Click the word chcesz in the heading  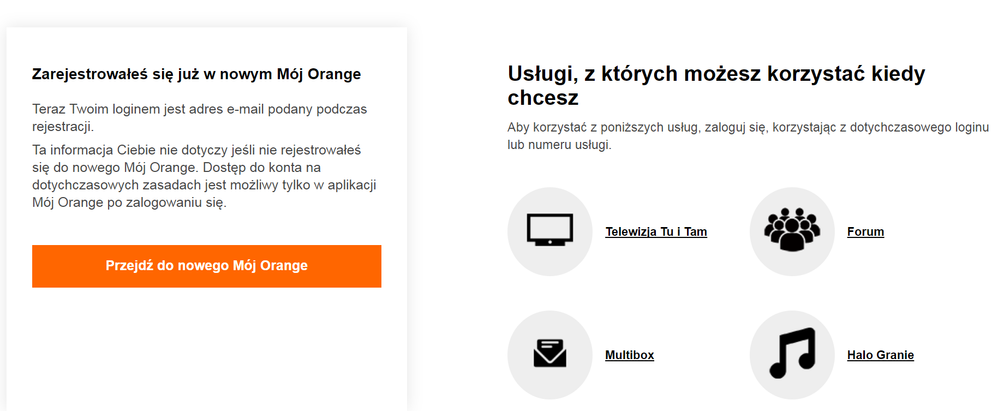point(543,100)
